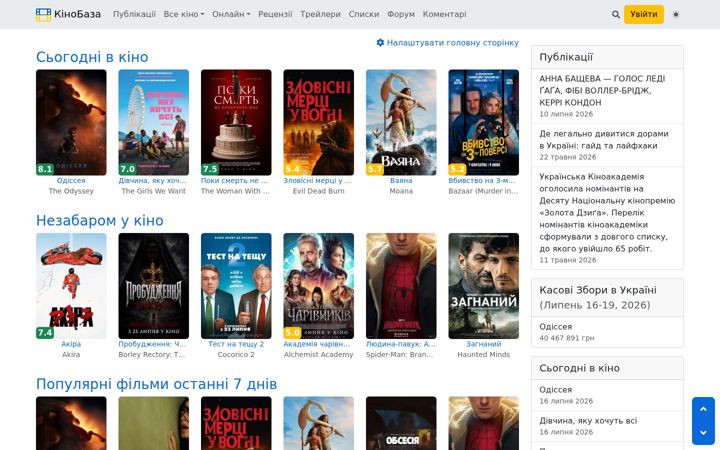The width and height of the screenshot is (720, 450).
Task: Open article Де легально дивитися дорами в Україні
Action: (604, 140)
